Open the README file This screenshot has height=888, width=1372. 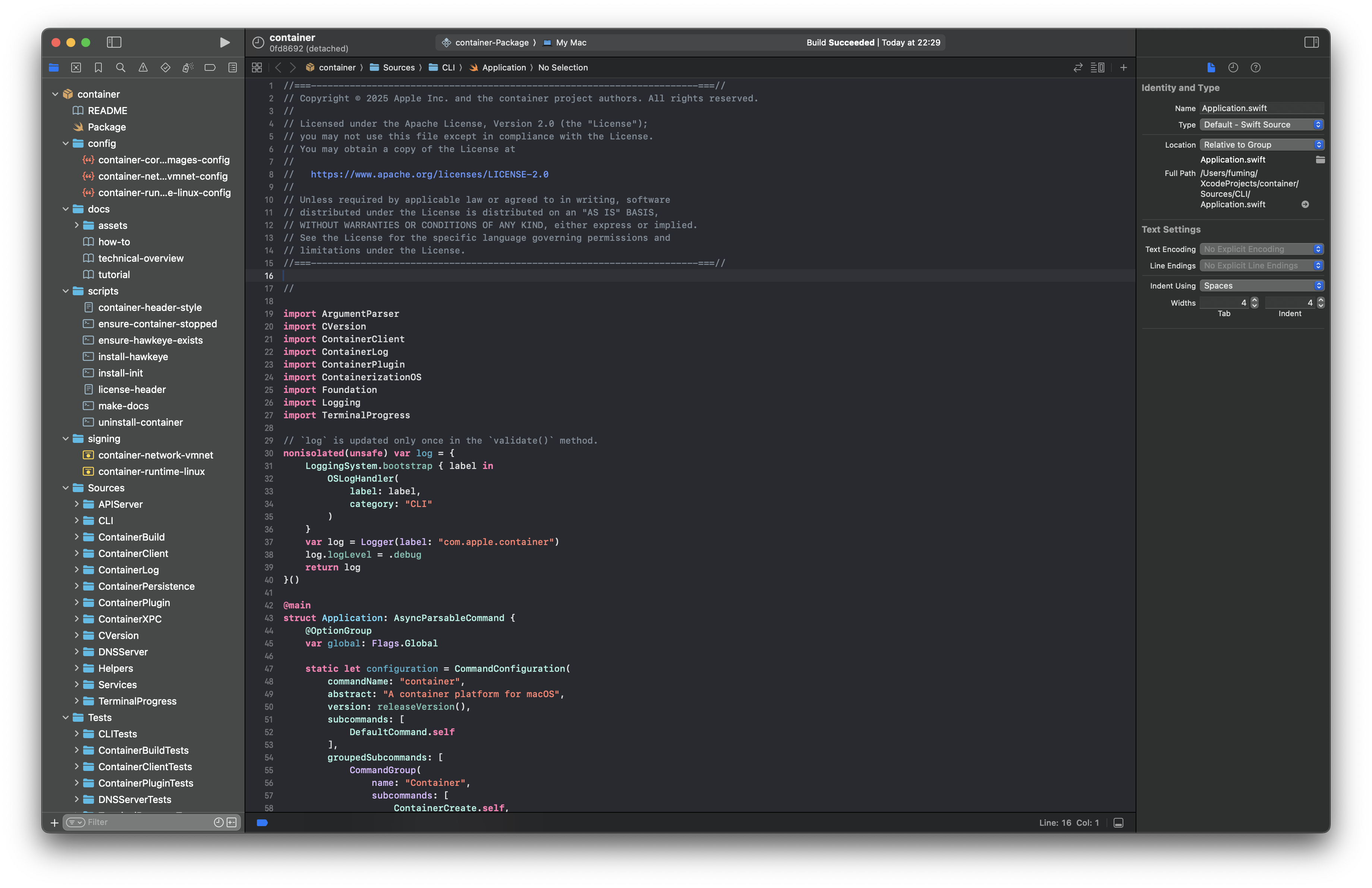click(x=107, y=111)
